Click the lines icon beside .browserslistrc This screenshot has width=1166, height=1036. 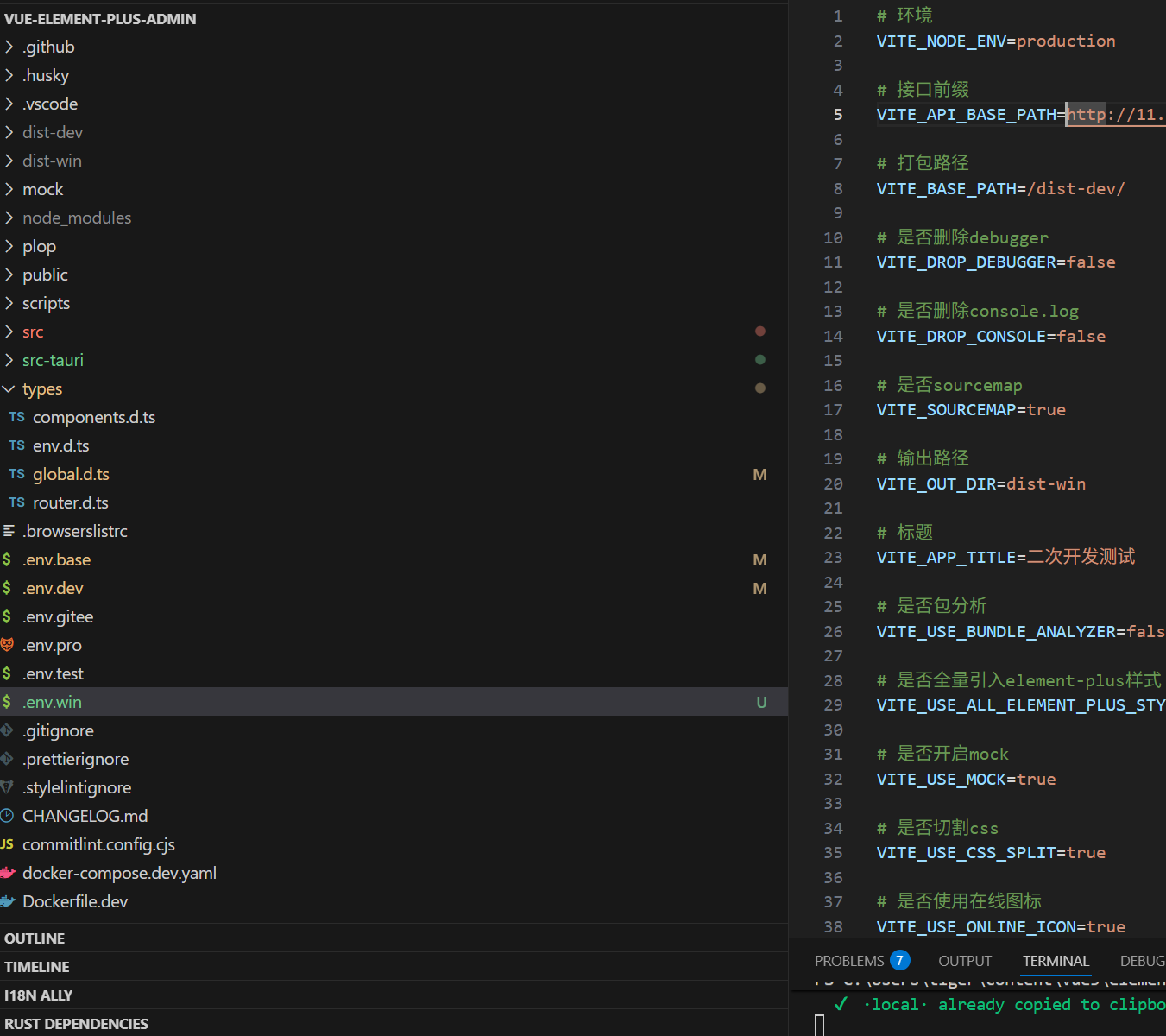[x=9, y=531]
